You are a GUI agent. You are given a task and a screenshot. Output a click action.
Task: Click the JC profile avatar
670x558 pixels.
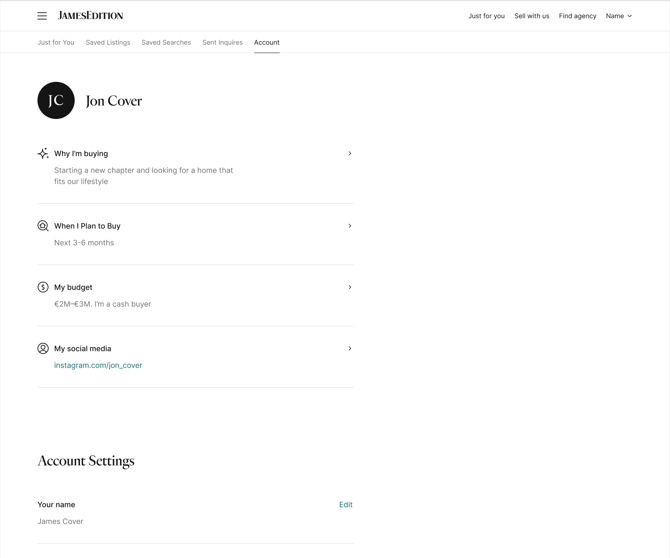pos(56,101)
